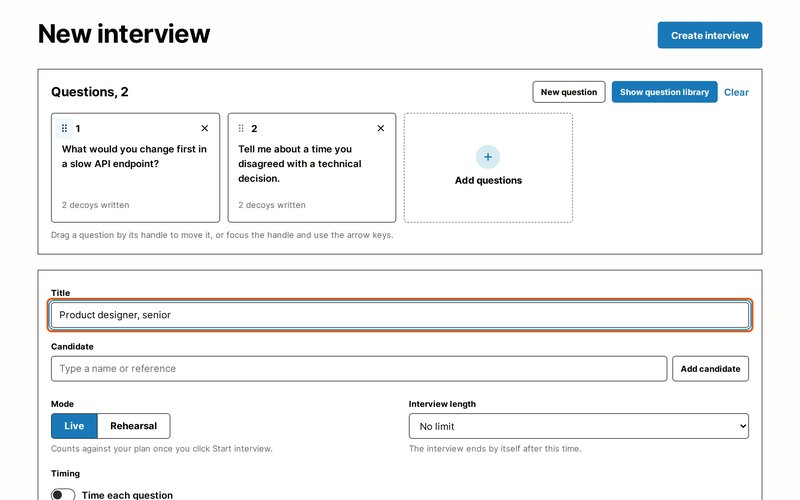This screenshot has height=500, width=800.
Task: Click the Title input field
Action: click(x=400, y=315)
